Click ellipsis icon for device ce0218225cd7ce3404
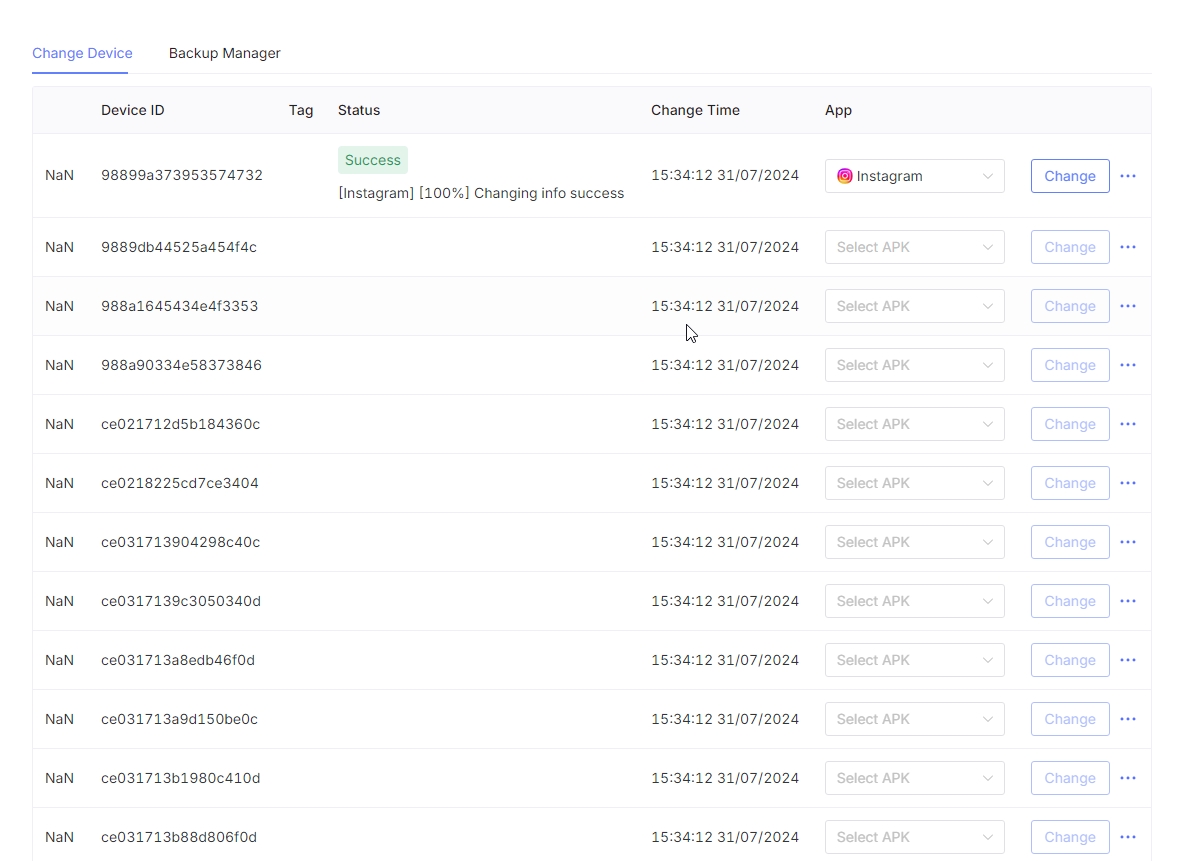This screenshot has height=861, width=1184. tap(1128, 483)
